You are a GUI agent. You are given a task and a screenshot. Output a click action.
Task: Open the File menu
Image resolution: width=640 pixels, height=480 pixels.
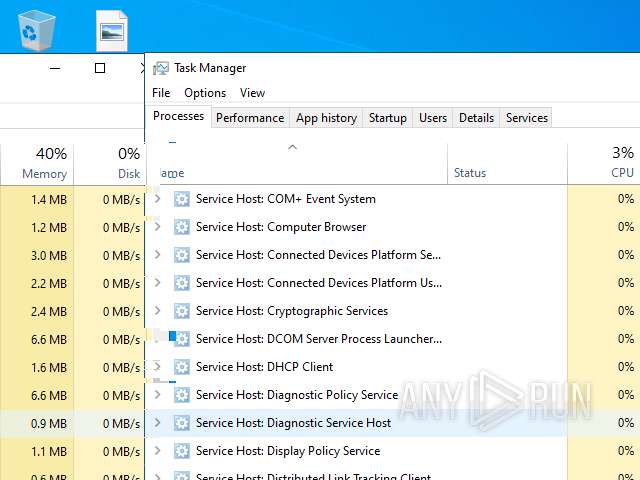point(161,93)
